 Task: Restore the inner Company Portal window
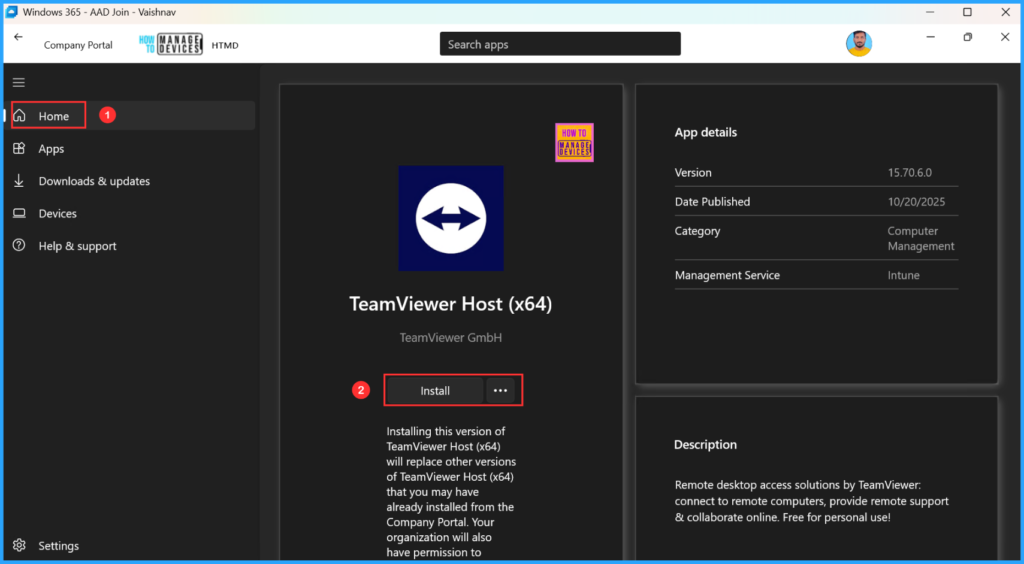968,37
